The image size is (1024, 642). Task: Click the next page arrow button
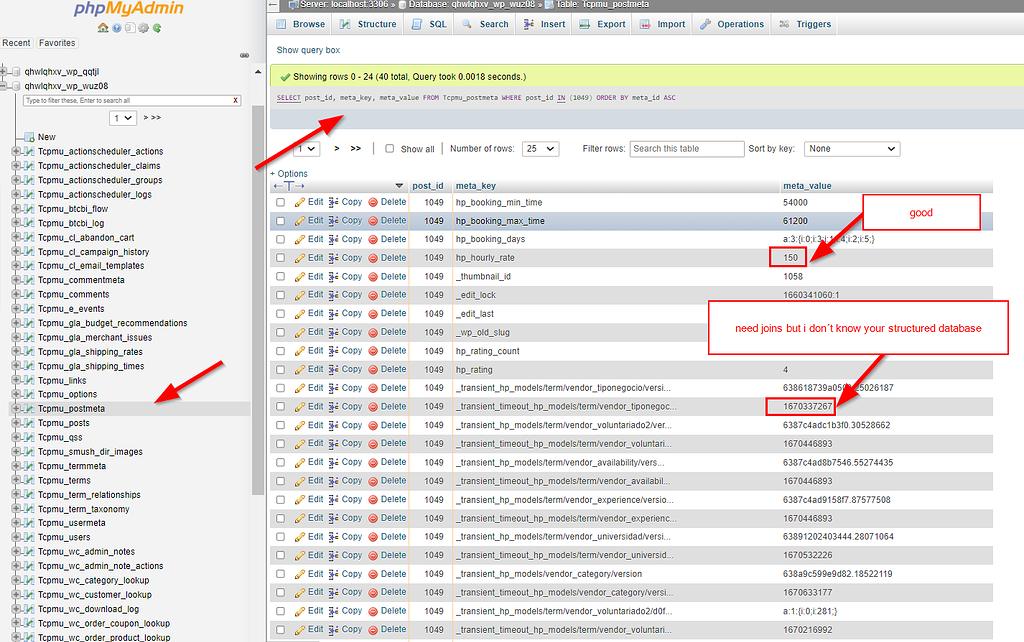[337, 148]
